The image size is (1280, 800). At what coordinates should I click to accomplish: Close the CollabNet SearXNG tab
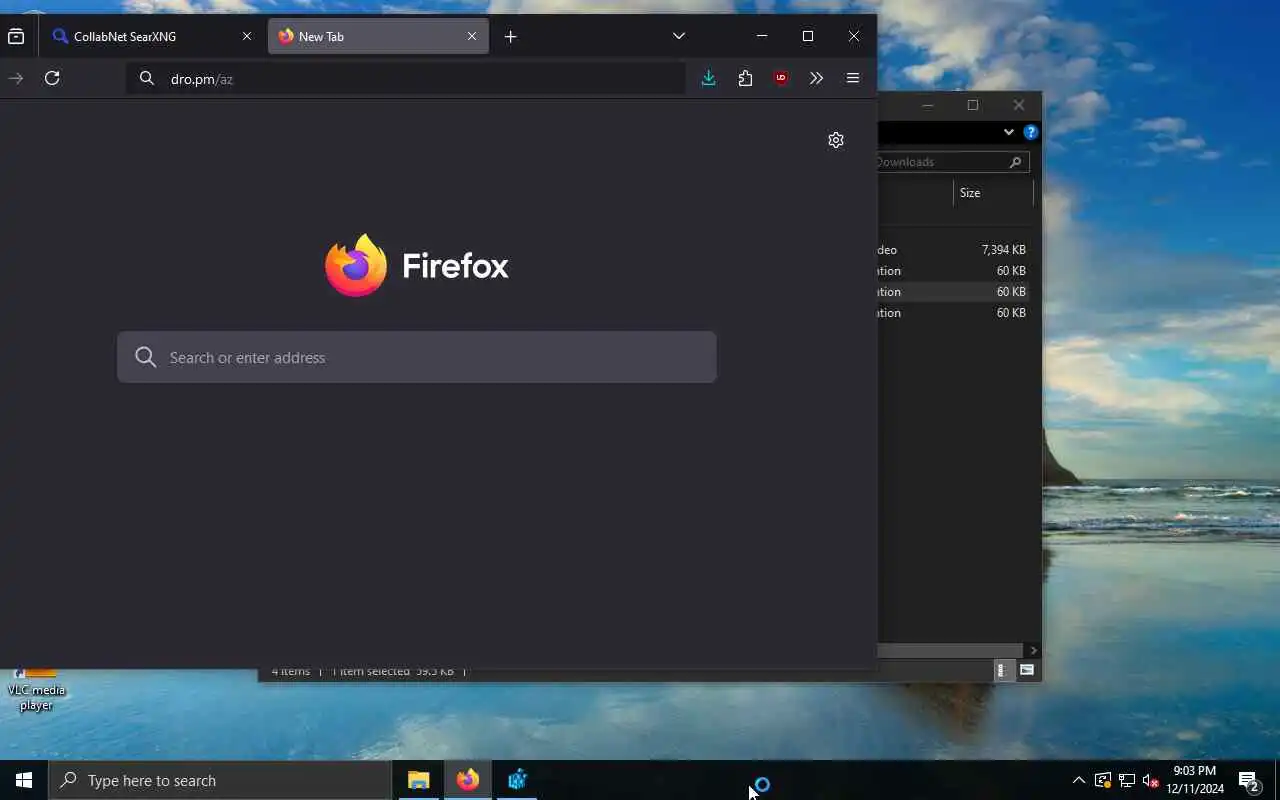247,36
